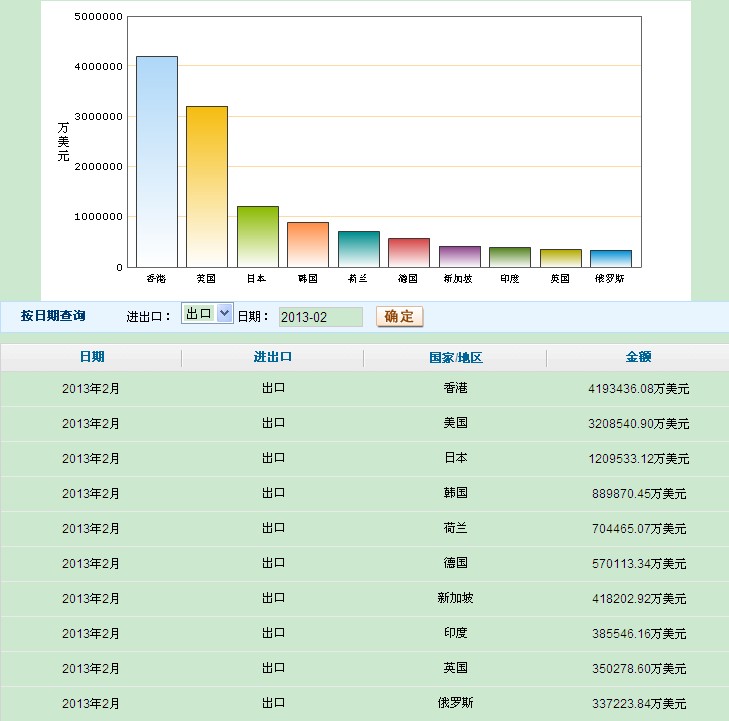Click 新加坡 in the country column
The image size is (729, 721).
455,598
